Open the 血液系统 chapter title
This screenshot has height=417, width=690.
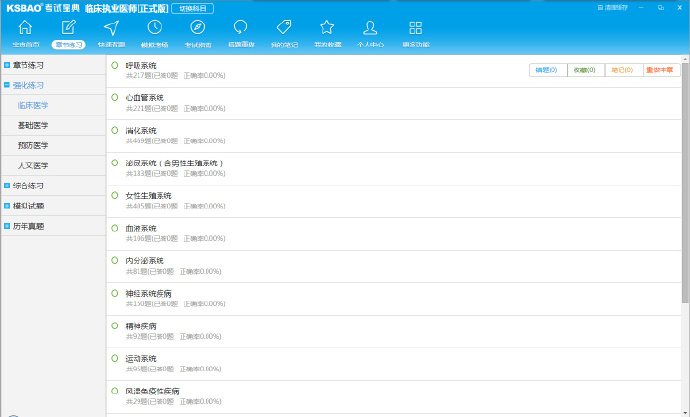pyautogui.click(x=141, y=228)
